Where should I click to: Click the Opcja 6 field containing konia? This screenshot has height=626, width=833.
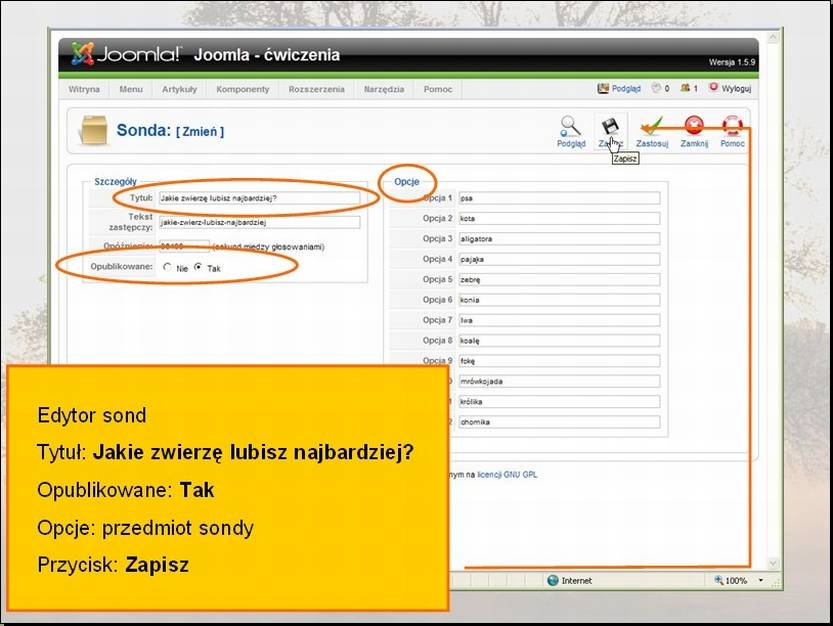point(559,300)
